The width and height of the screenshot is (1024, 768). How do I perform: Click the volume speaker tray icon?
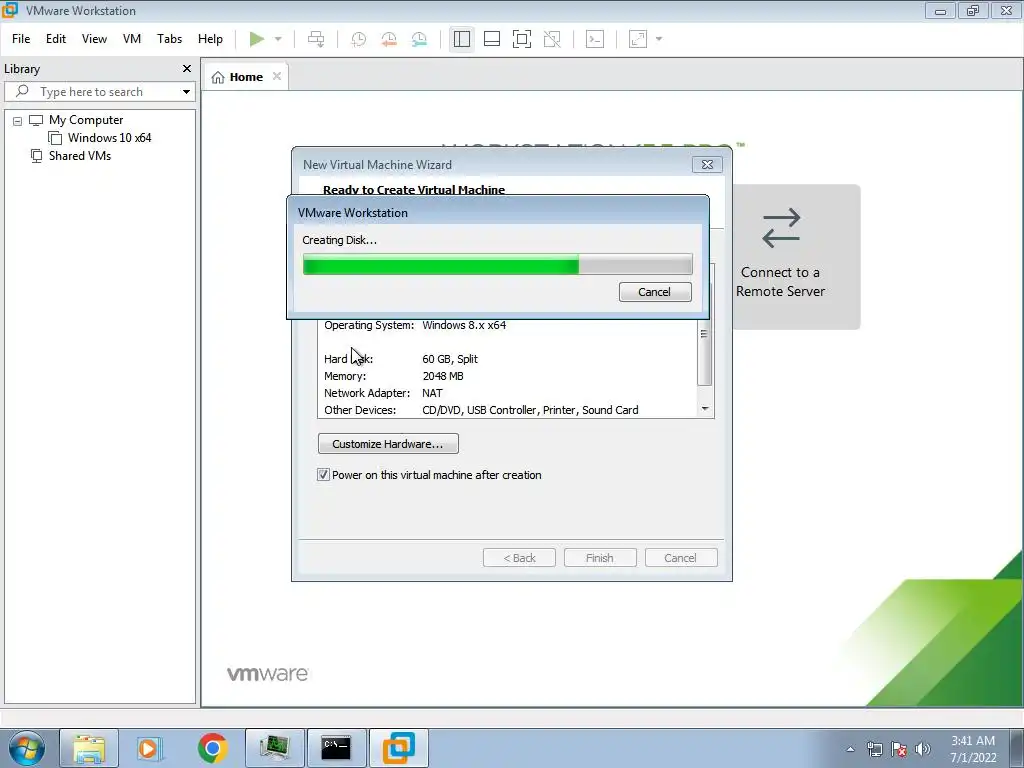tap(922, 749)
